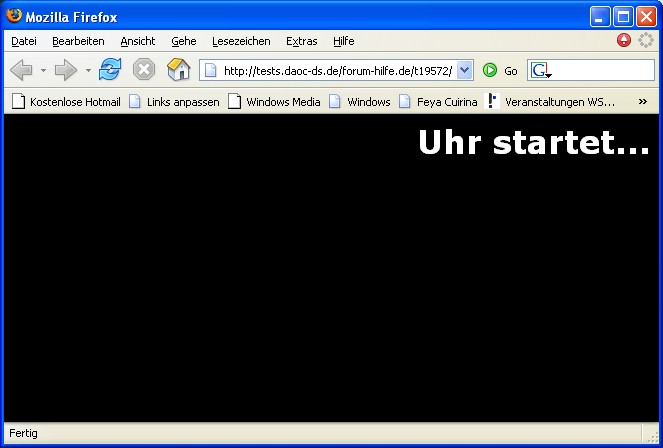Screen dimensions: 663x448
Task: Show more bookmarks via chevron
Action: pyautogui.click(x=642, y=101)
